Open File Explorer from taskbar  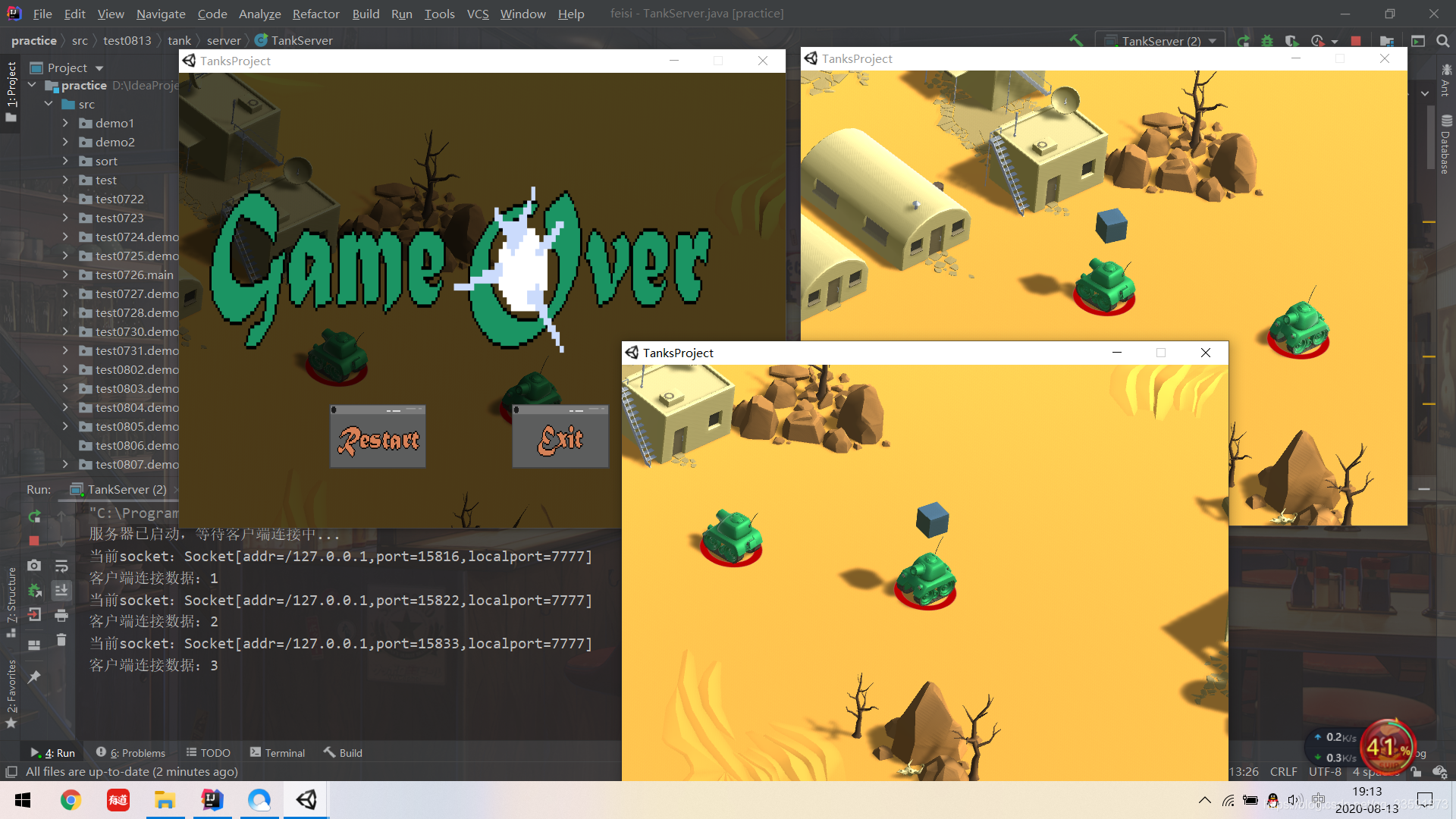click(x=165, y=800)
